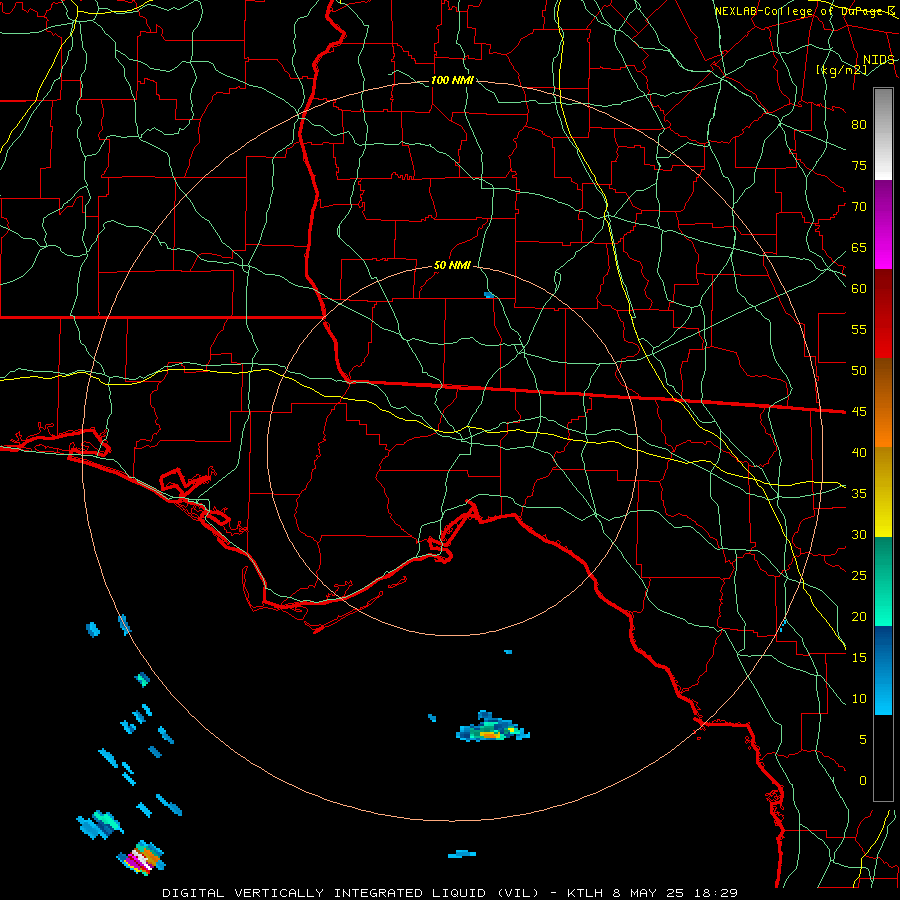Click the "100 NMI" range ring label
Screen dimensions: 900x900
(452, 80)
